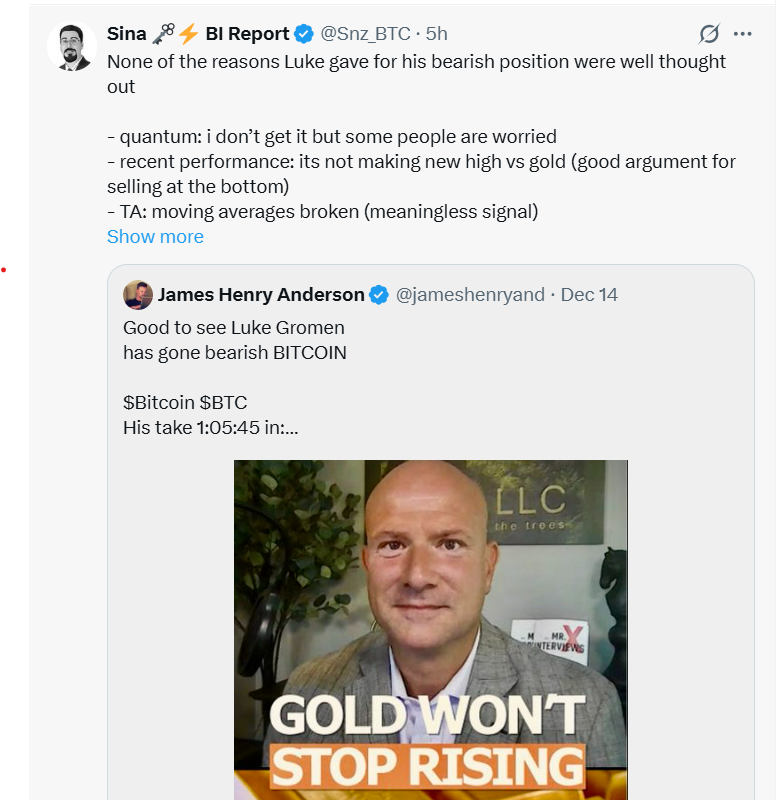
Task: Click James Henry Anderson's small avatar
Action: (137, 295)
